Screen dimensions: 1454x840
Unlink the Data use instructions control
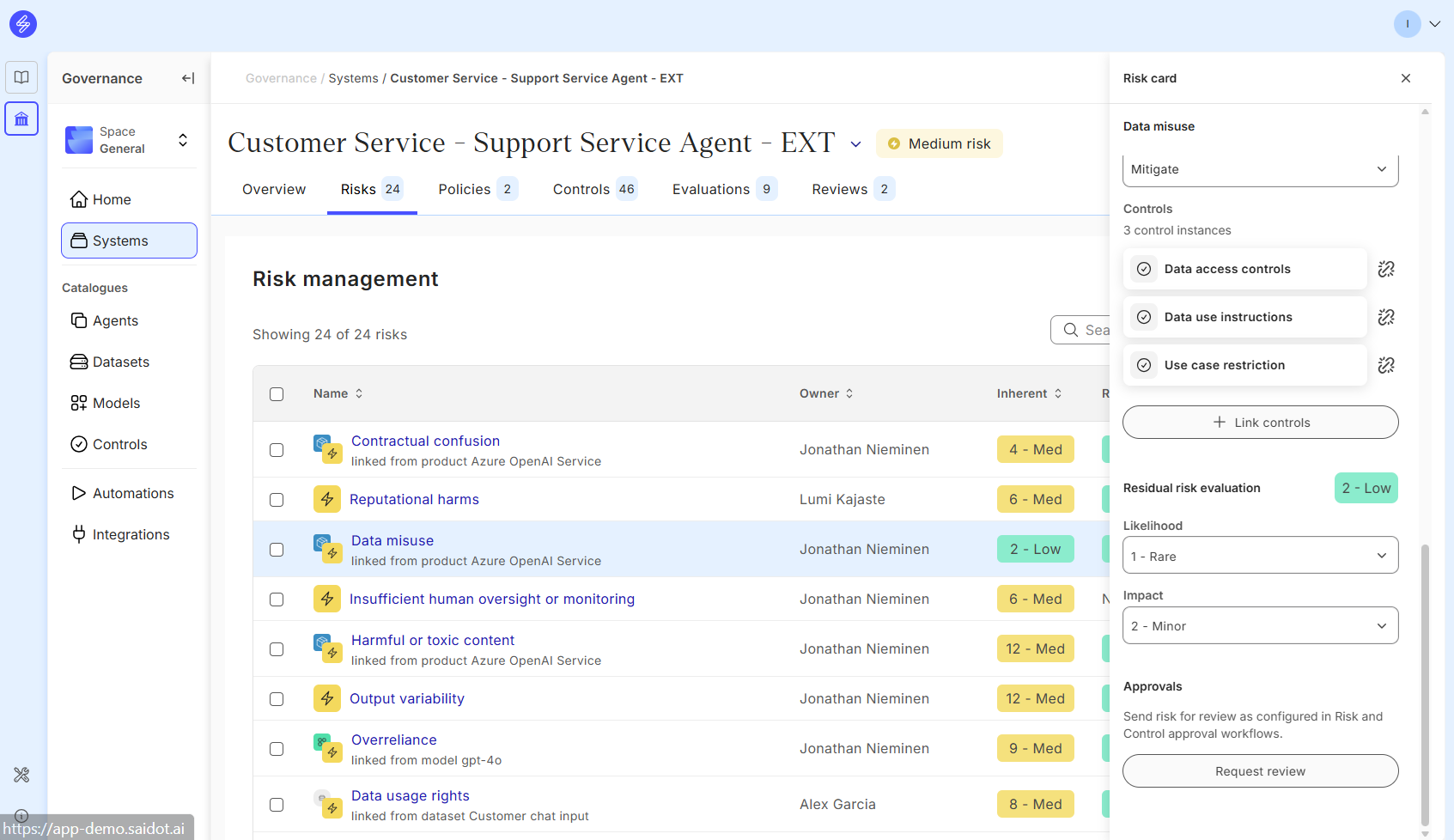tap(1385, 317)
